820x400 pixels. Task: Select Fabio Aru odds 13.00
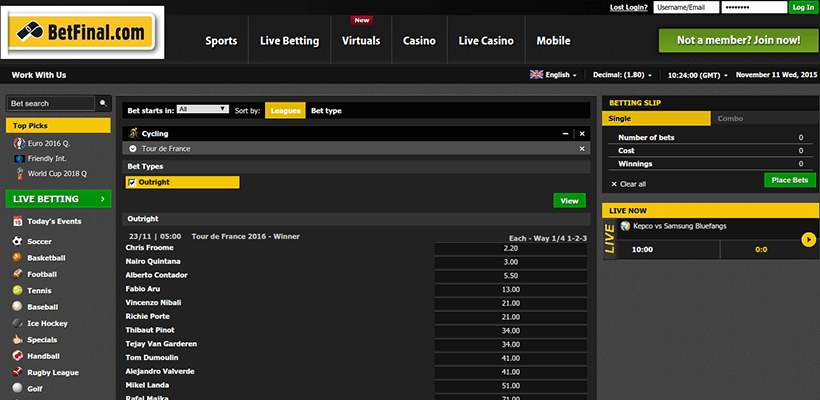coord(510,289)
